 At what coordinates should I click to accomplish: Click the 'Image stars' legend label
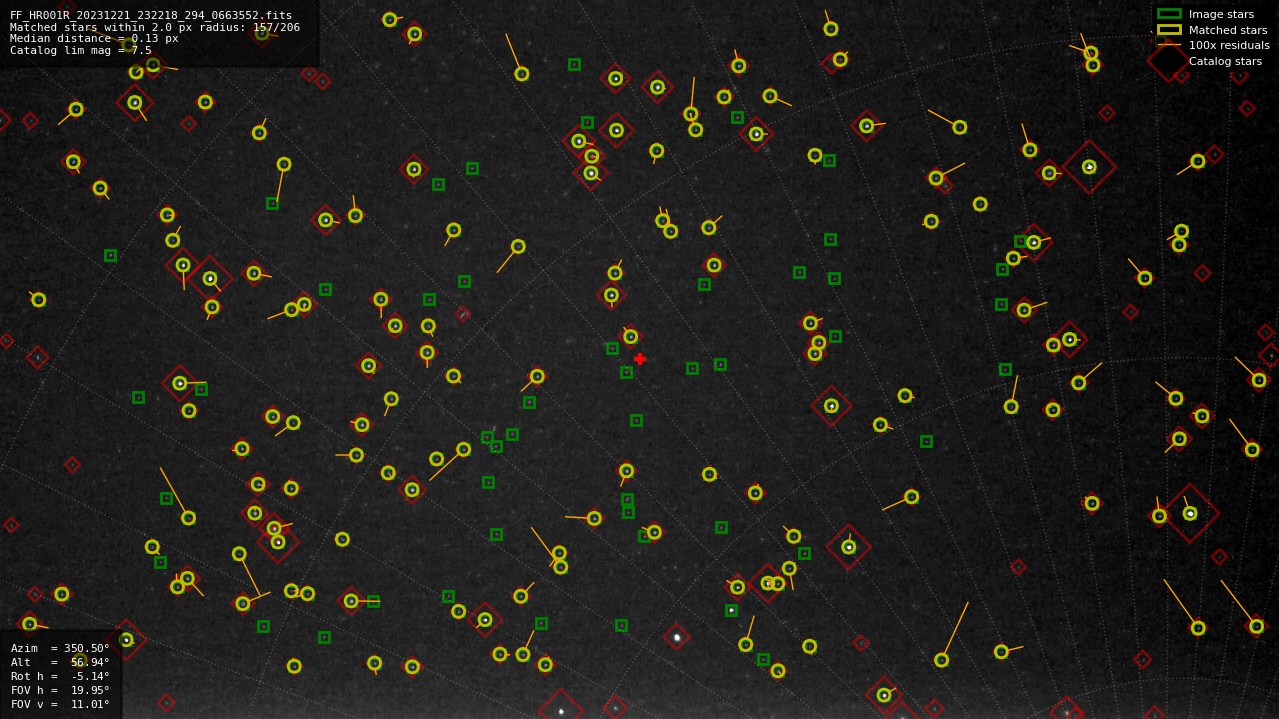tap(1221, 14)
